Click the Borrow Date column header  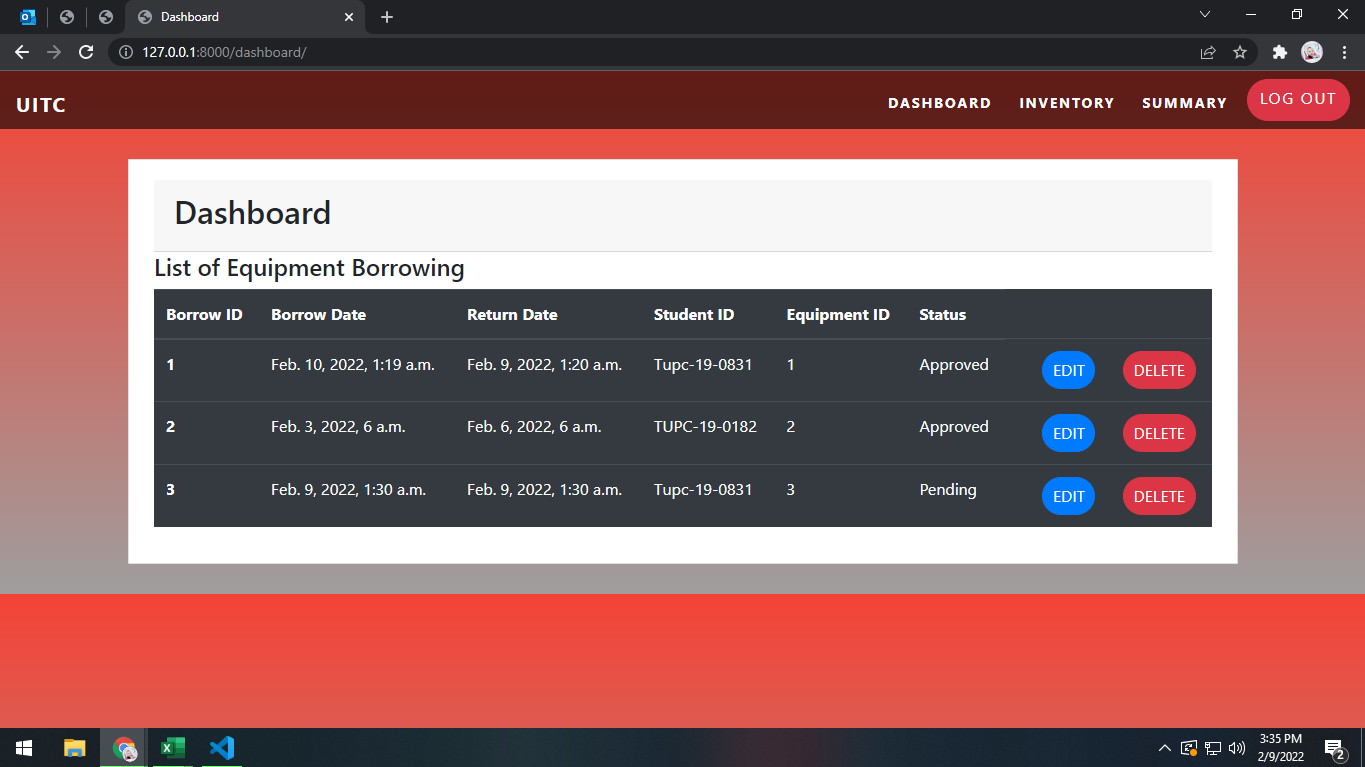pyautogui.click(x=318, y=314)
